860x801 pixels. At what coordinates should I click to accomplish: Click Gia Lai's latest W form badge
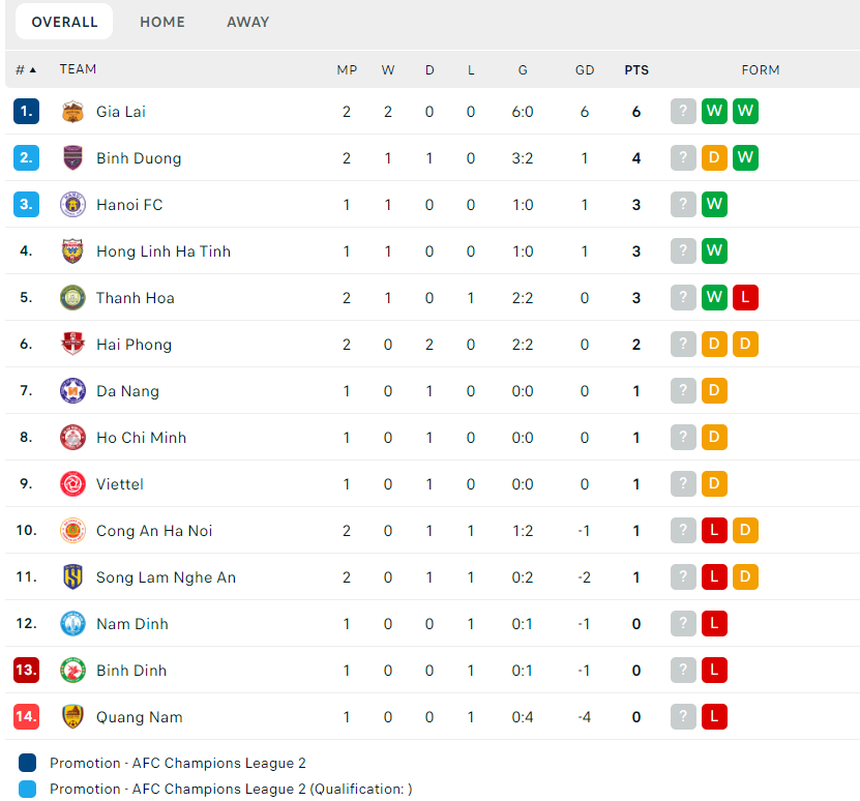coord(745,111)
